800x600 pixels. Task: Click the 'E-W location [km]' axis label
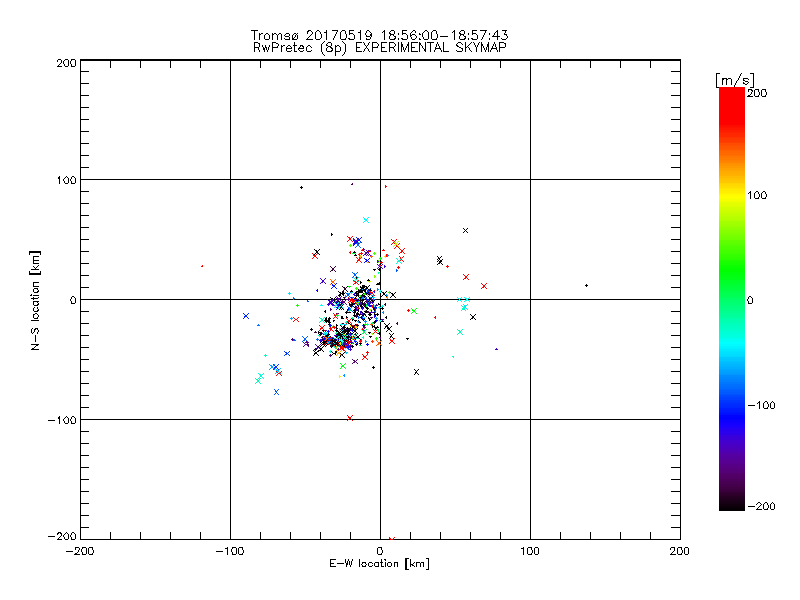pyautogui.click(x=379, y=564)
